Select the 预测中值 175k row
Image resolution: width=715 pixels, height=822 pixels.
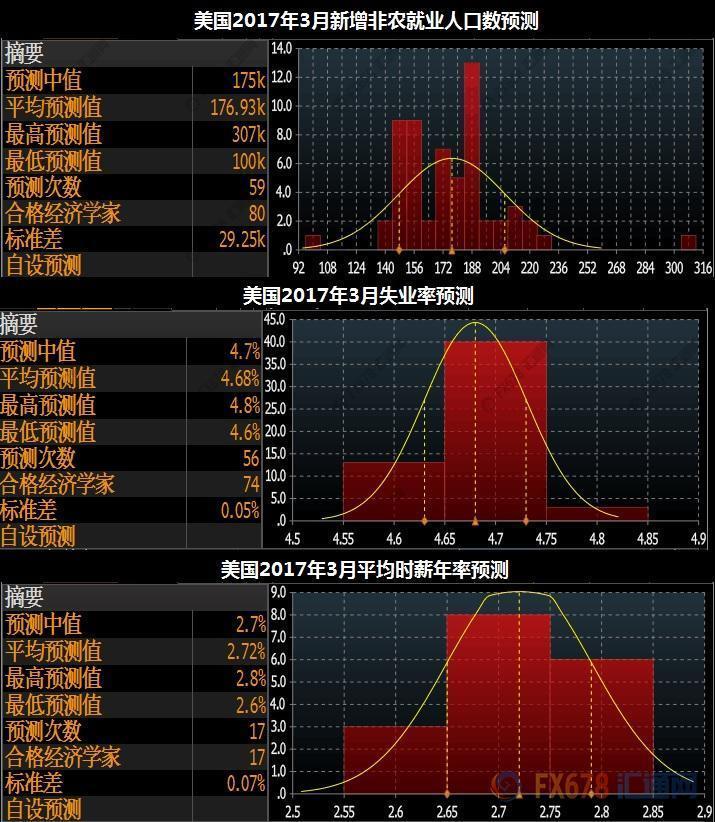[134, 80]
